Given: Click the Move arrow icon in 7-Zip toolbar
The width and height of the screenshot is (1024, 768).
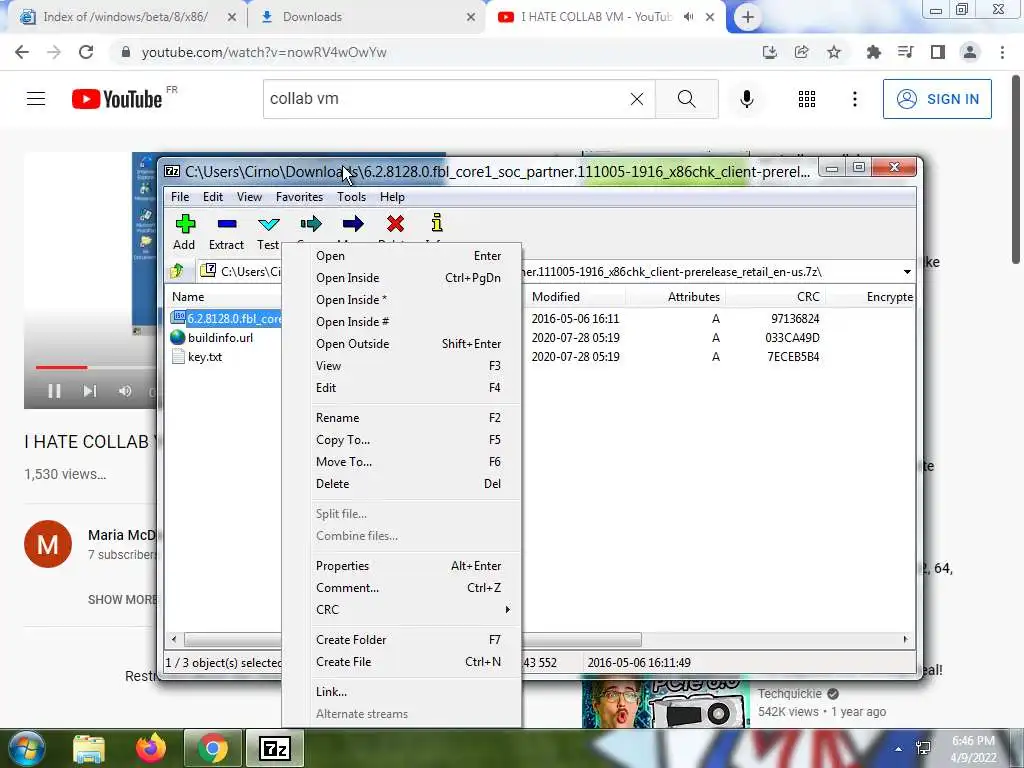Looking at the screenshot, I should tap(353, 224).
